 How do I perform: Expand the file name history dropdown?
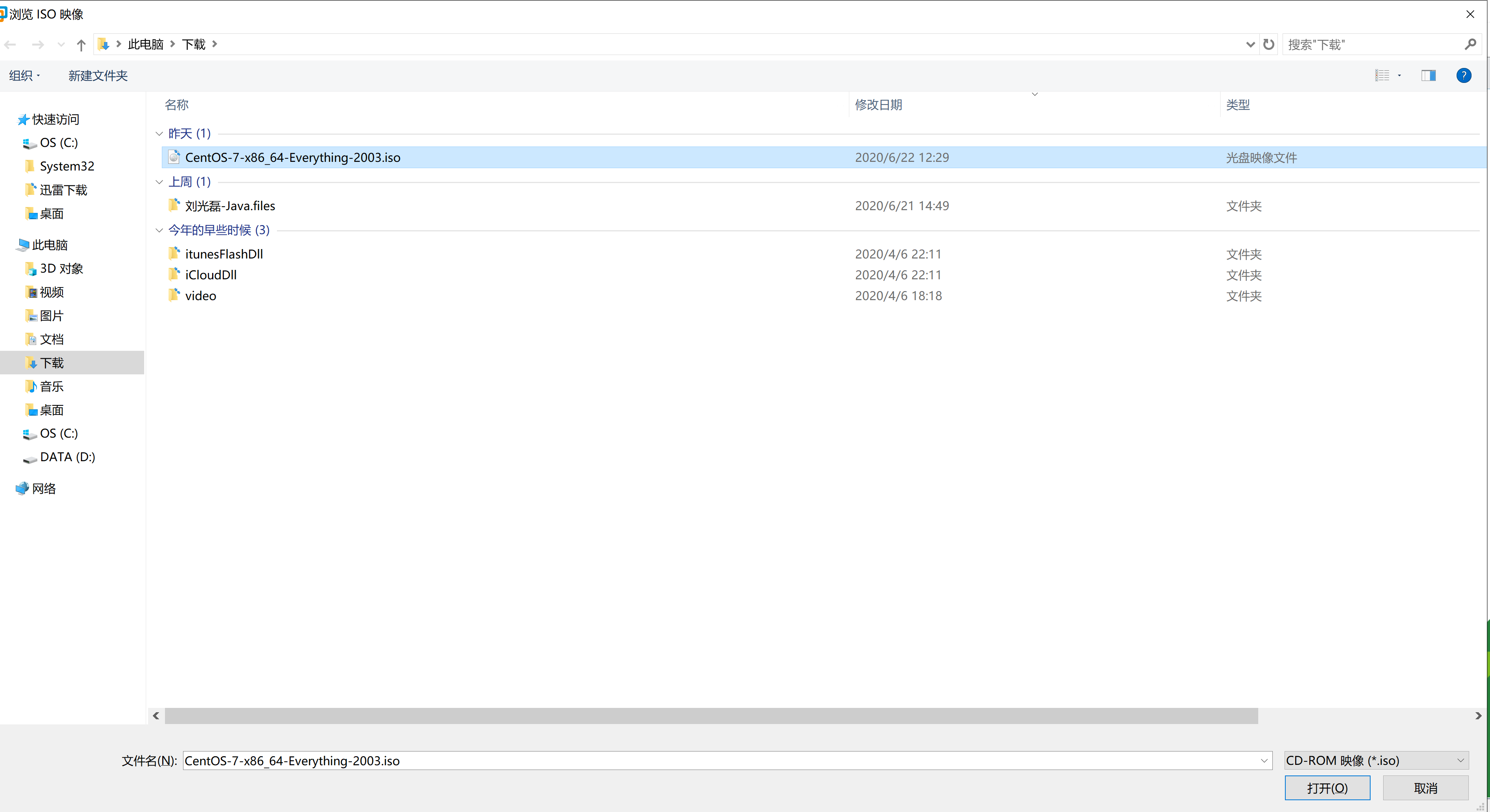[x=1264, y=761]
